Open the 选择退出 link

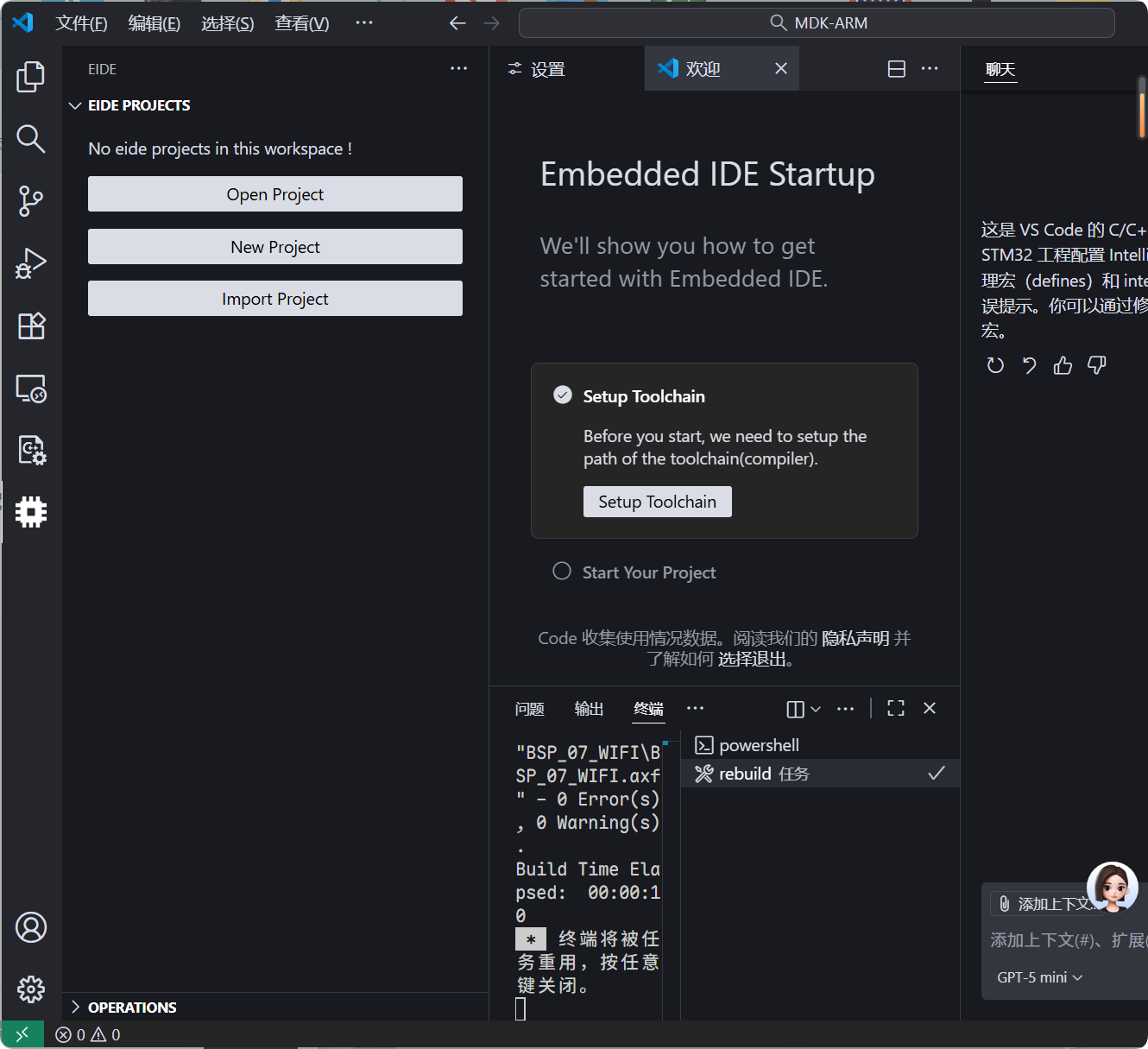(752, 660)
